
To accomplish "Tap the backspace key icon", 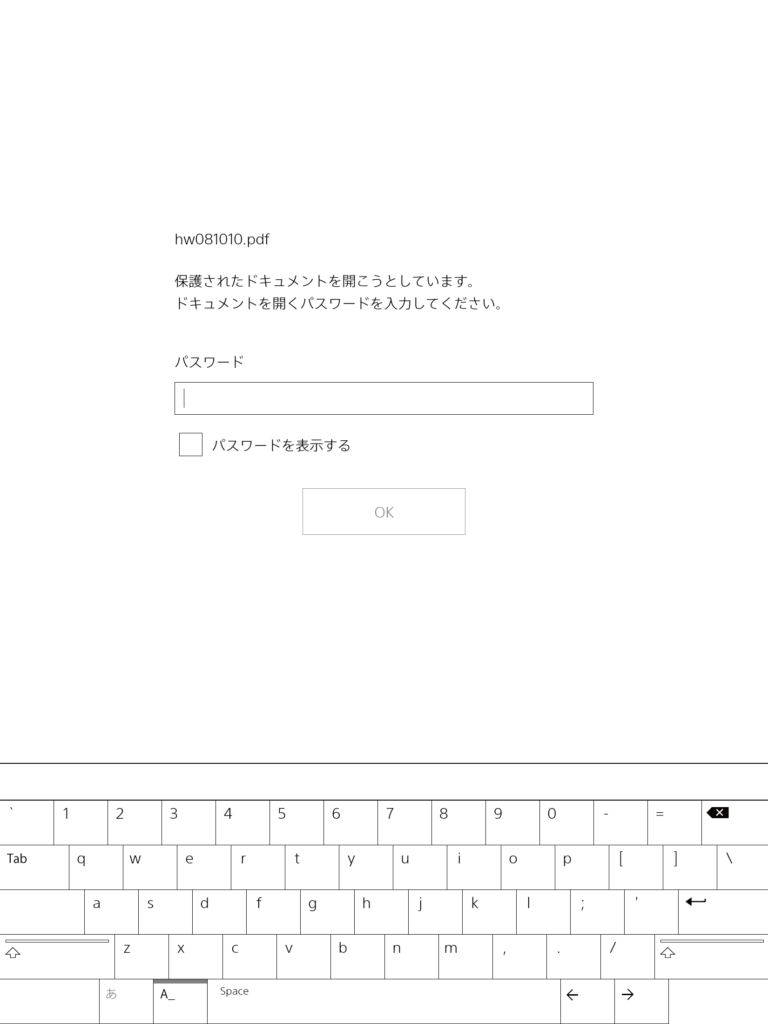I will coord(735,822).
